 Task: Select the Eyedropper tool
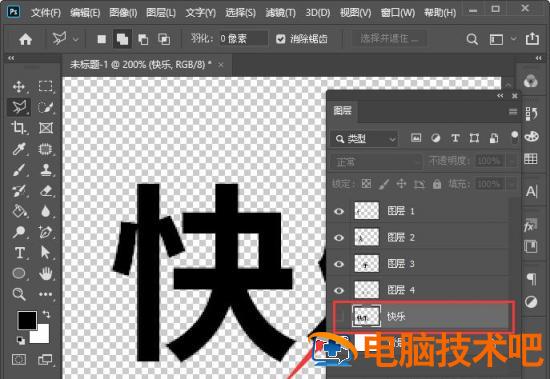[19, 149]
